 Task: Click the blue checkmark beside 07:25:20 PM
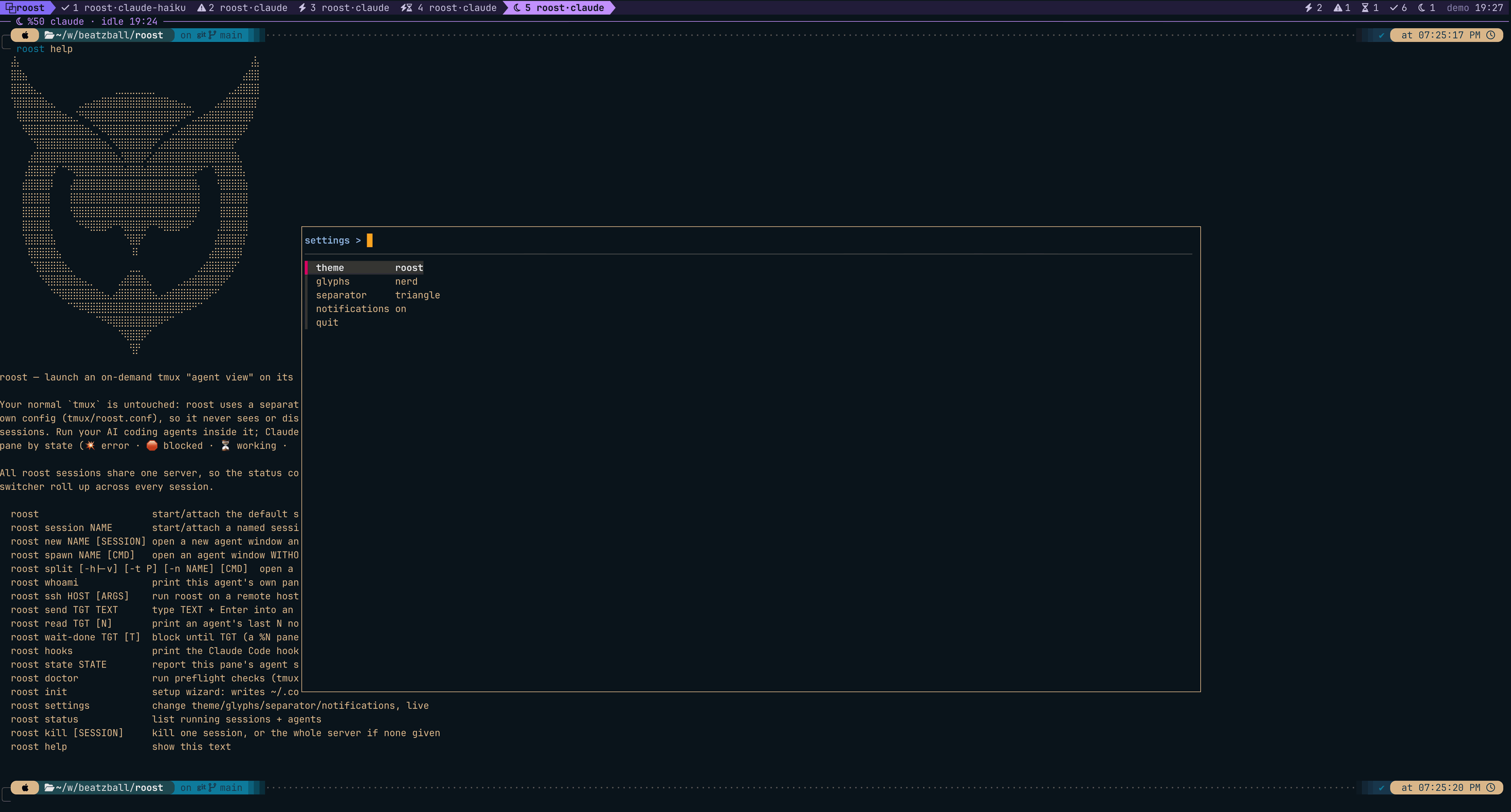[1382, 787]
